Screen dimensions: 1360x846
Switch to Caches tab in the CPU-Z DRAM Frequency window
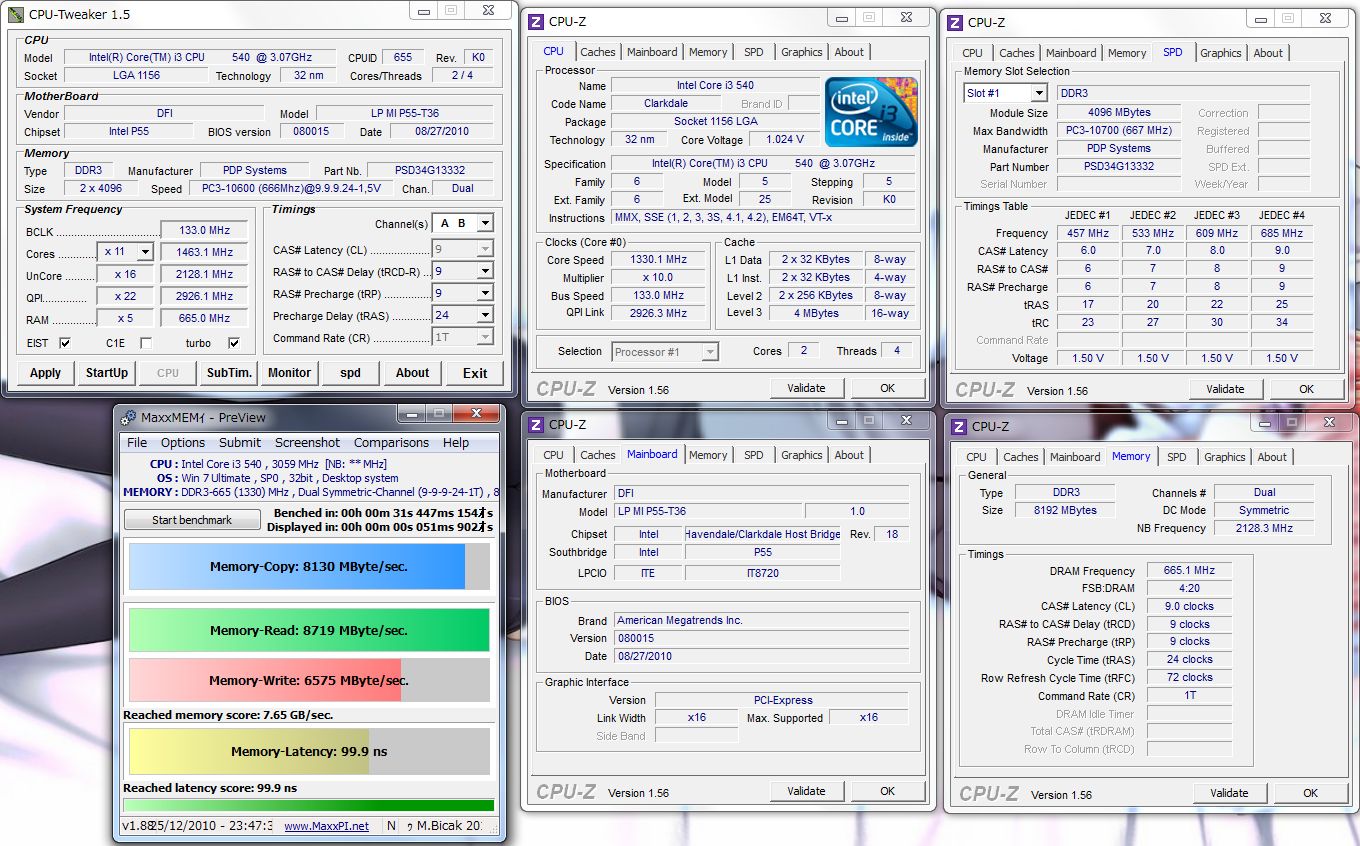(x=1021, y=457)
